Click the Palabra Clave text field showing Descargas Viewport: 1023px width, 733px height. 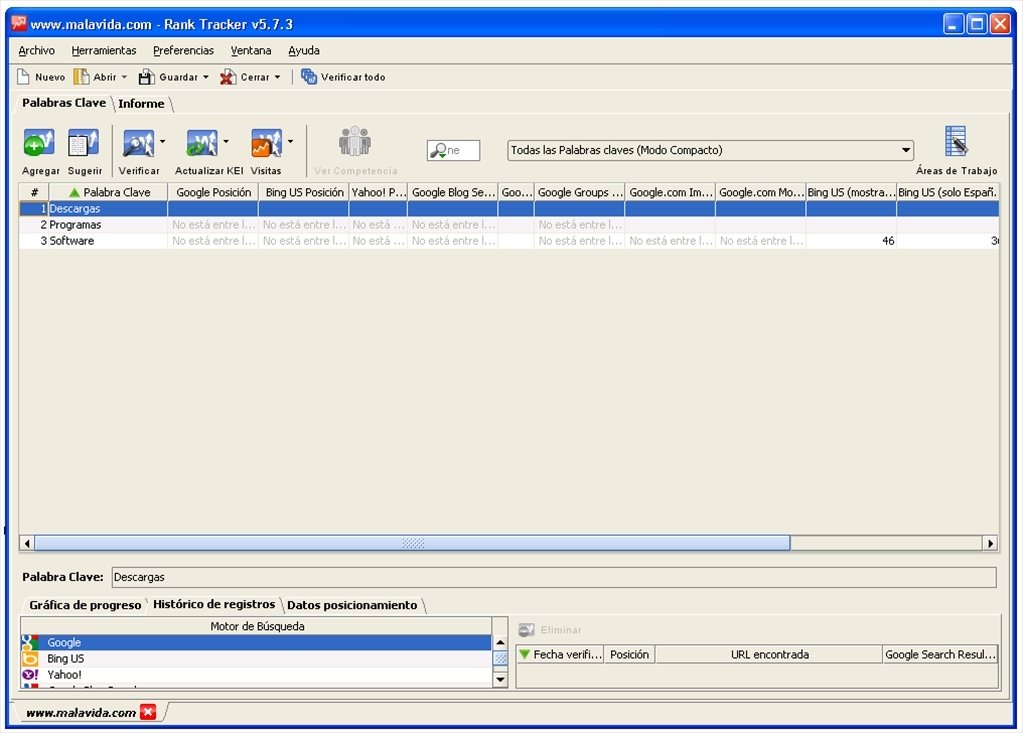point(554,577)
